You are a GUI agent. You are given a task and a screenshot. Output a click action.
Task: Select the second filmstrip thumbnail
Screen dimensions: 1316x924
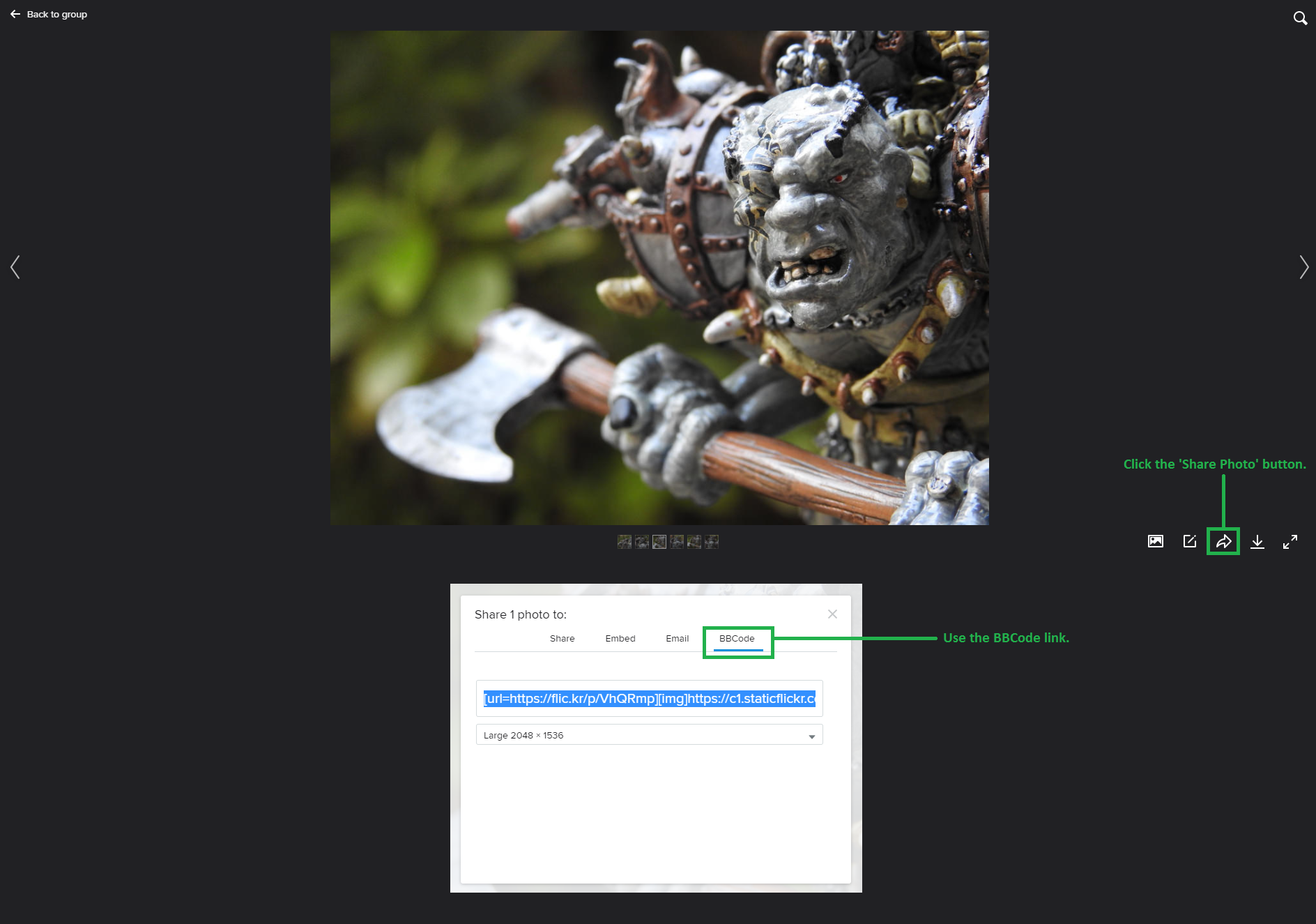pos(642,542)
